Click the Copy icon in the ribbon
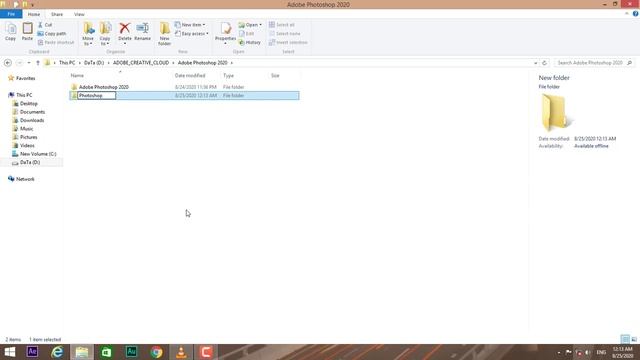The image size is (640, 360). click(x=11, y=32)
